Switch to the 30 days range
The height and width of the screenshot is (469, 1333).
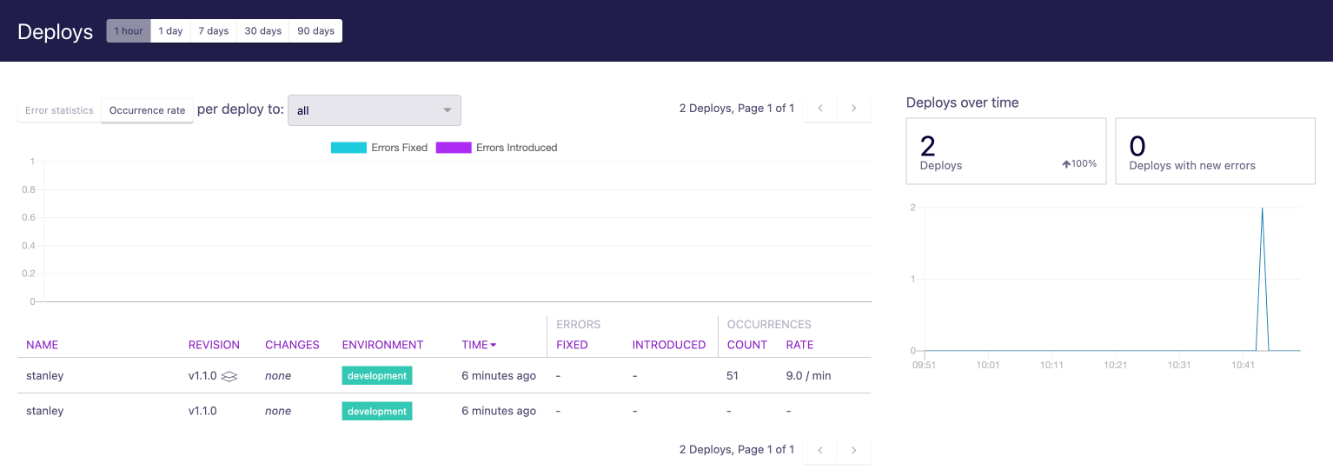[263, 31]
